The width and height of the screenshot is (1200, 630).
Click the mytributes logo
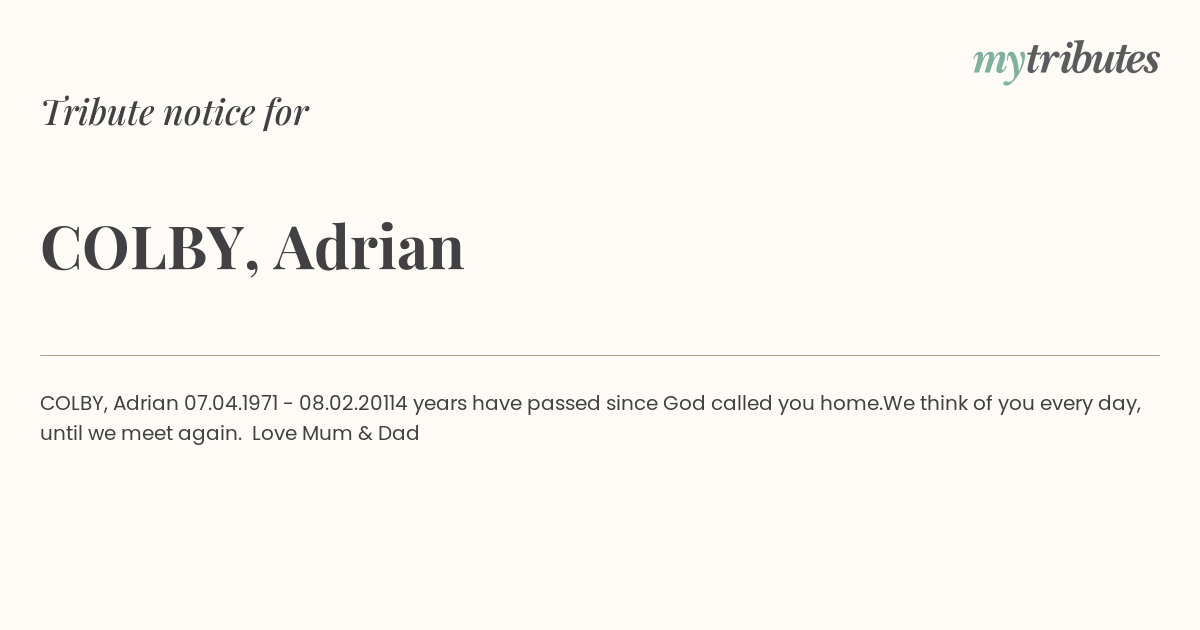click(x=1066, y=61)
